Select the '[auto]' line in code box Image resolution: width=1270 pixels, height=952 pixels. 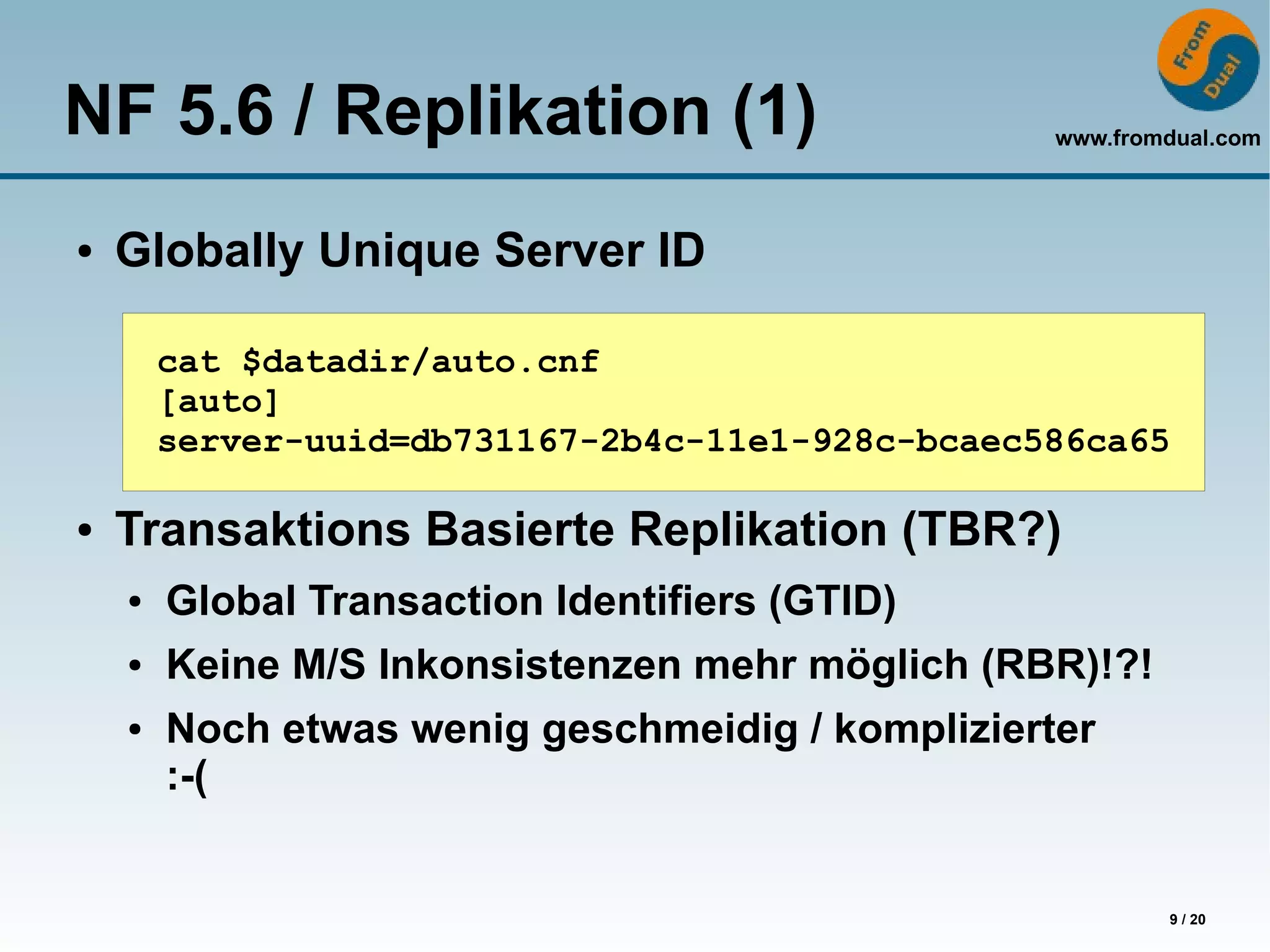coord(218,402)
